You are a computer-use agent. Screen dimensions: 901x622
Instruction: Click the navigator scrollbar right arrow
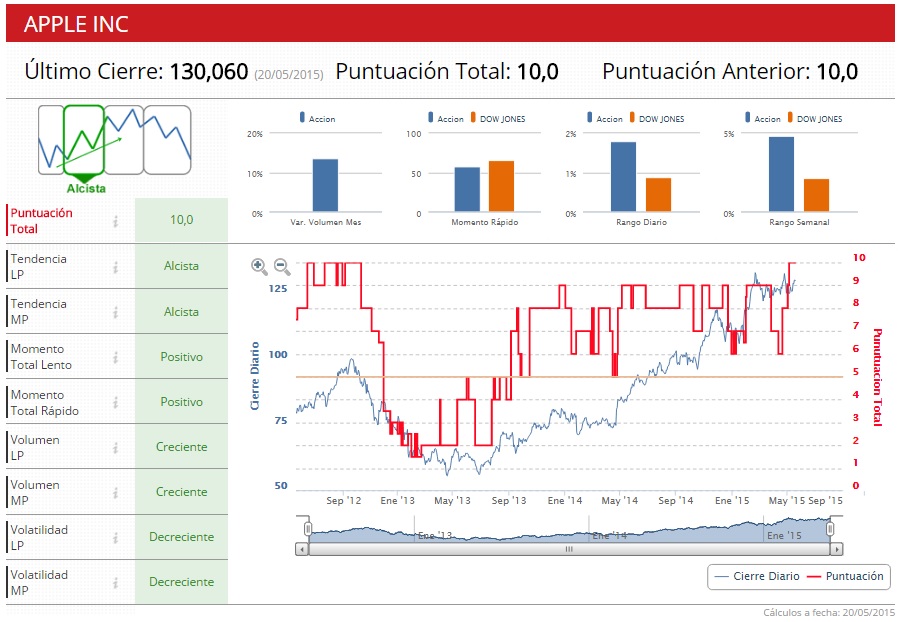click(837, 549)
